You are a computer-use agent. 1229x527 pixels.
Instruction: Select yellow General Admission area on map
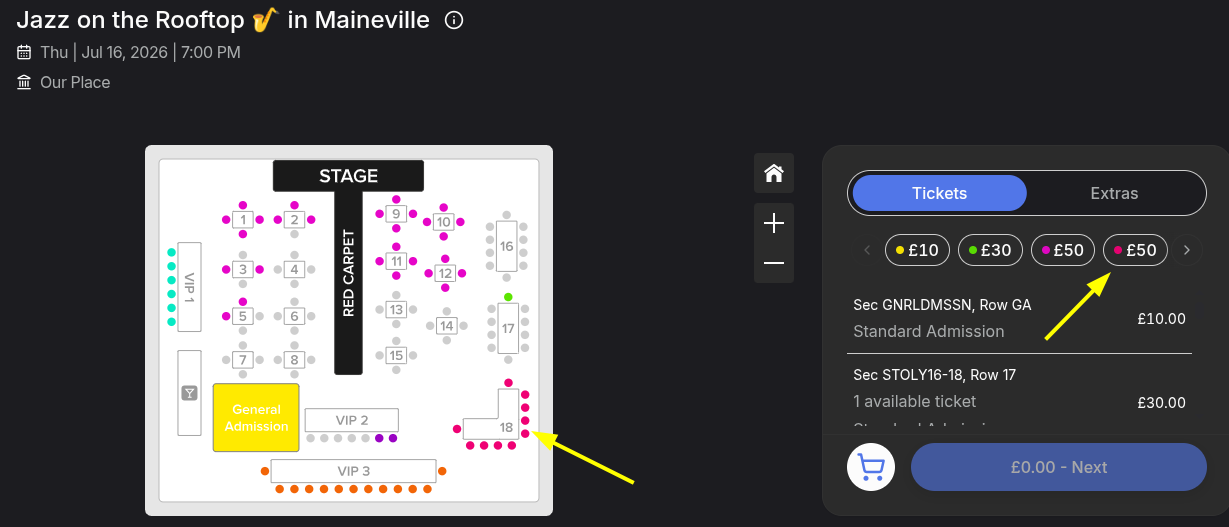coord(256,418)
